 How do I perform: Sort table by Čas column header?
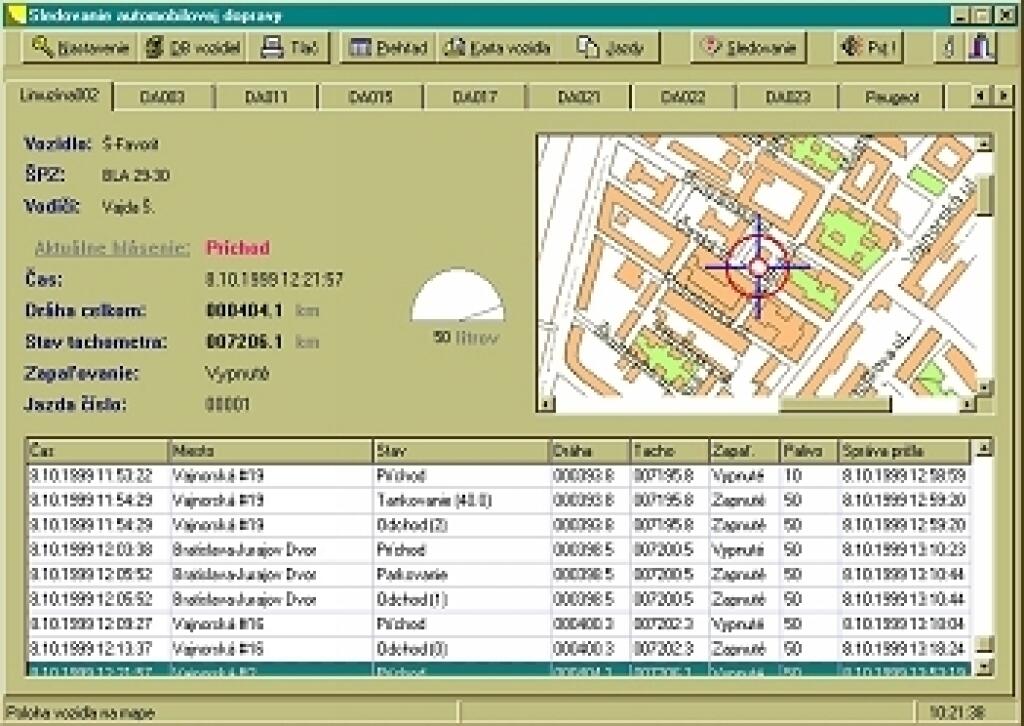[x=97, y=450]
